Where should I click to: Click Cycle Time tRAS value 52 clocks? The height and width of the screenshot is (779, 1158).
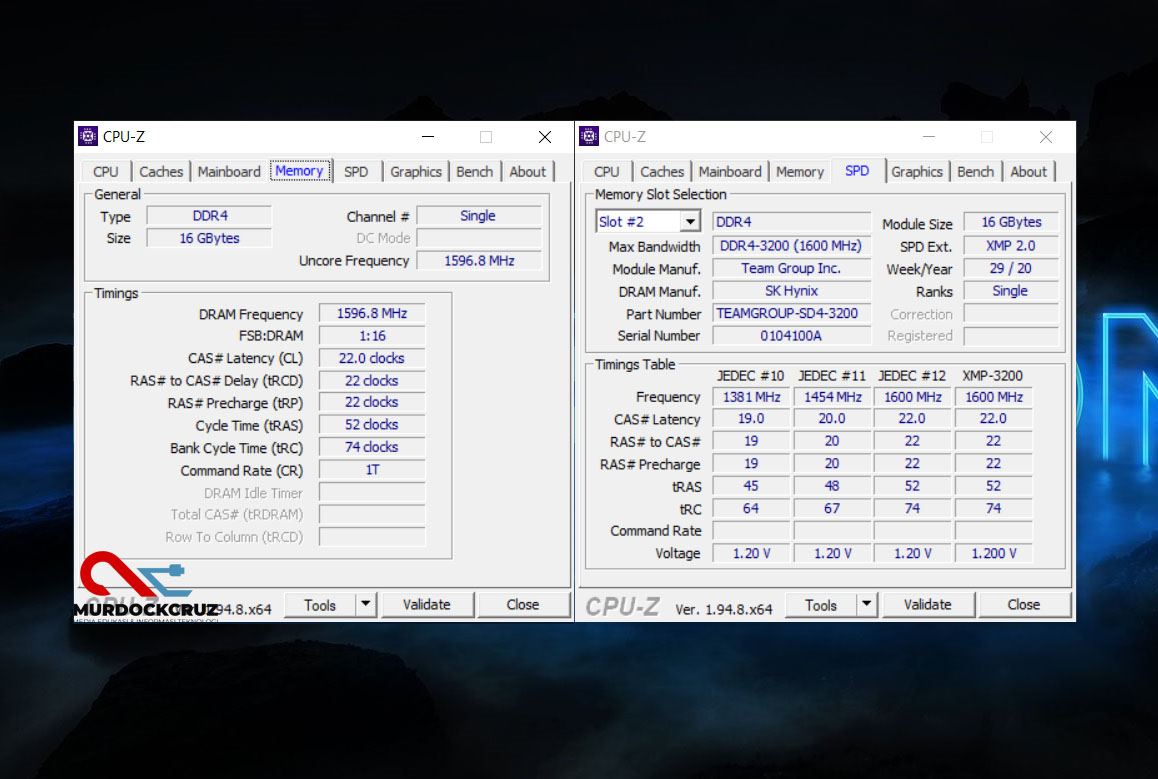372,425
